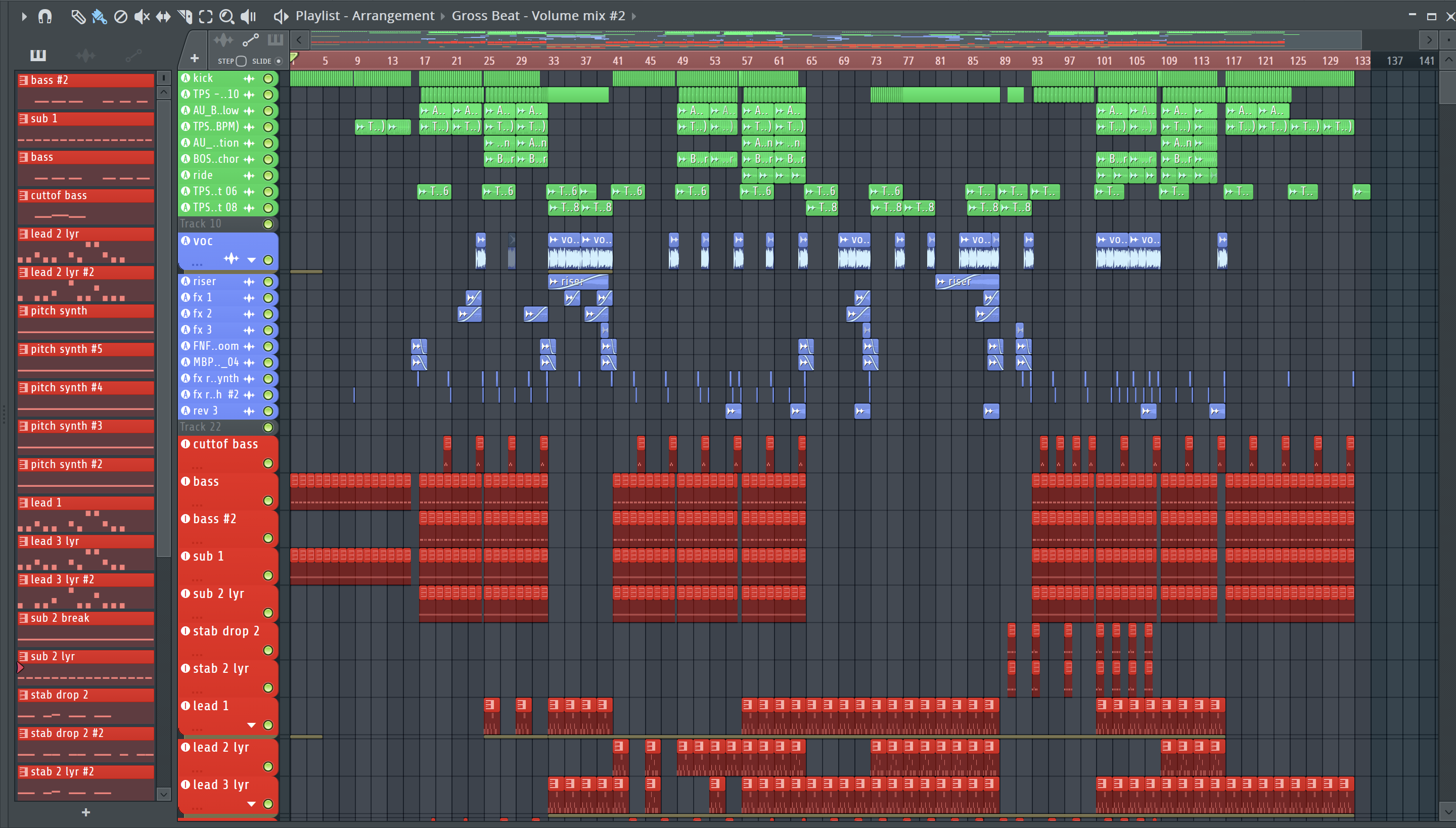The image size is (1456, 828).
Task: Expand the lead 3 lyr track arrow
Action: (x=251, y=804)
